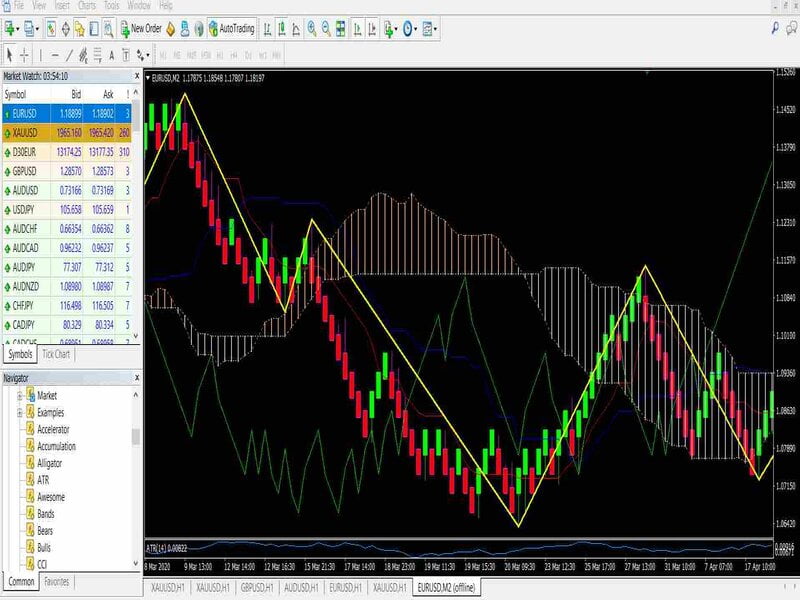Select the Crosshair tool

click(x=24, y=50)
